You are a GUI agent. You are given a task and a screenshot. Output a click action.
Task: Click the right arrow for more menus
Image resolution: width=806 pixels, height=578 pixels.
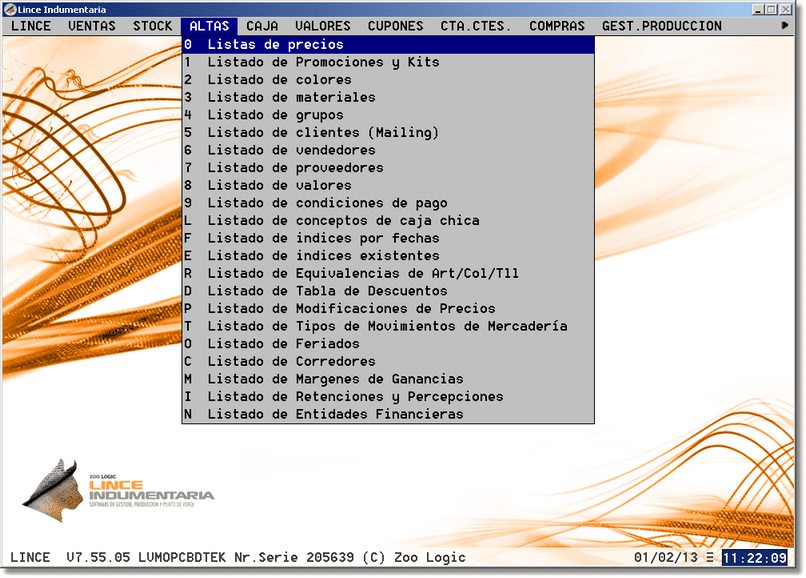(x=784, y=25)
